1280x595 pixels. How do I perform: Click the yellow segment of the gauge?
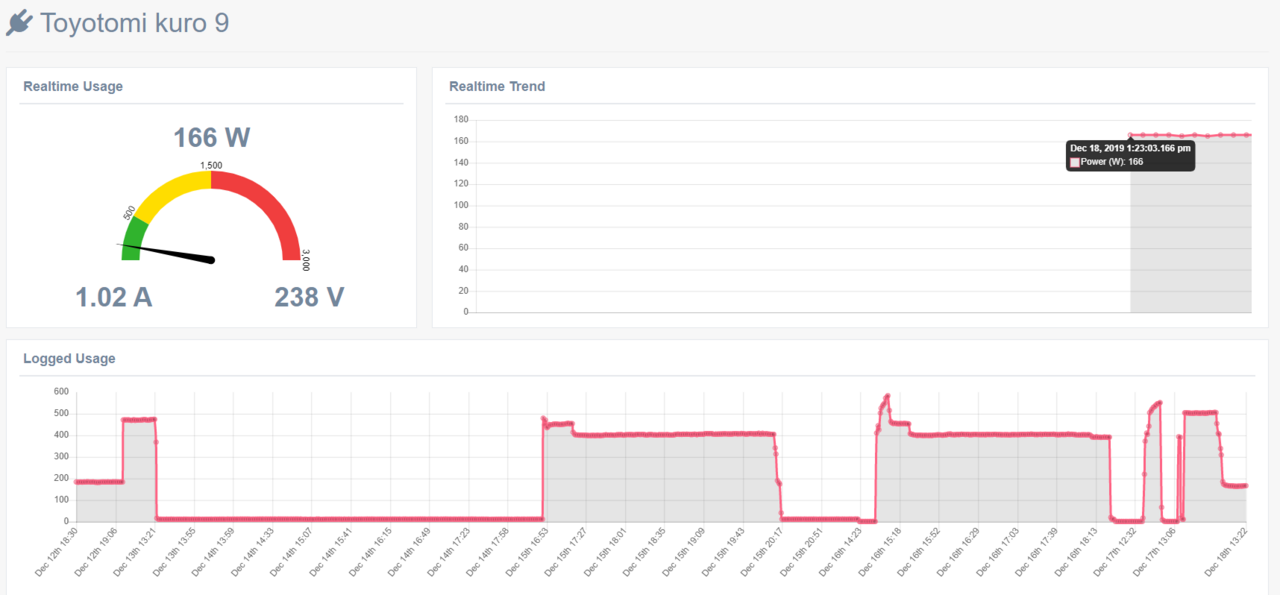[172, 190]
